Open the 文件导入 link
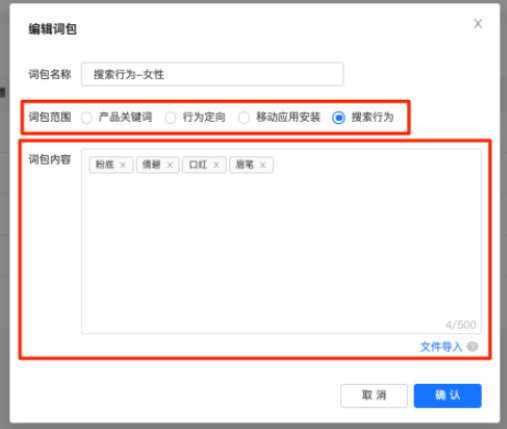Screen dimensions: 507x429 click(x=441, y=347)
